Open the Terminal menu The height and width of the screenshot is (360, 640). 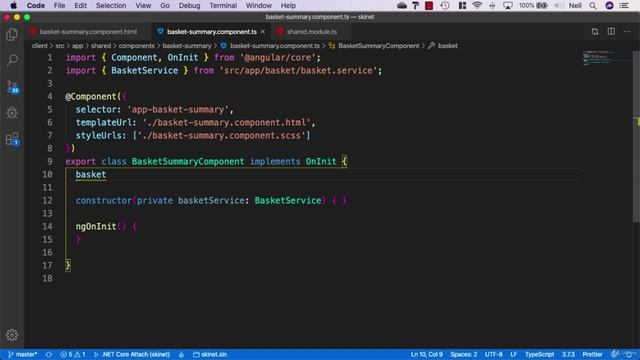click(223, 5)
